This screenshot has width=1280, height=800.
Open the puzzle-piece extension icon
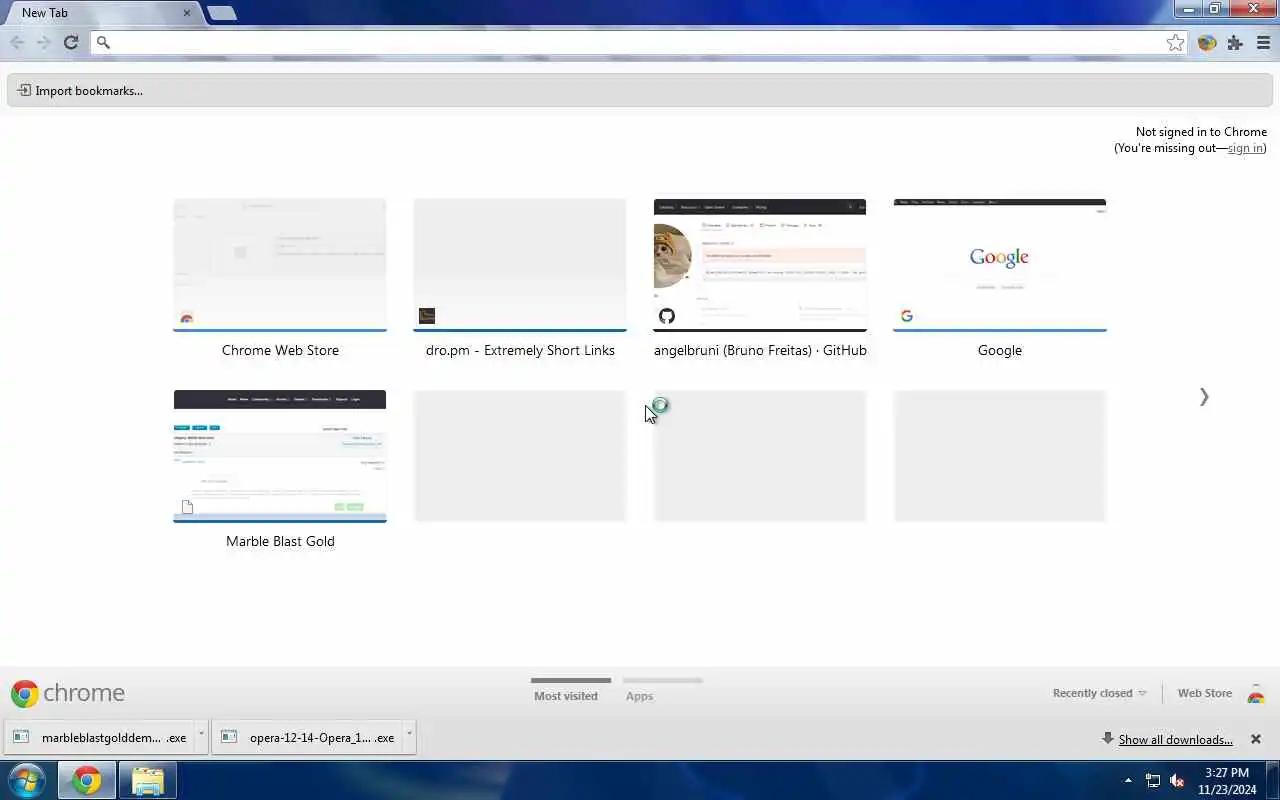coord(1235,42)
